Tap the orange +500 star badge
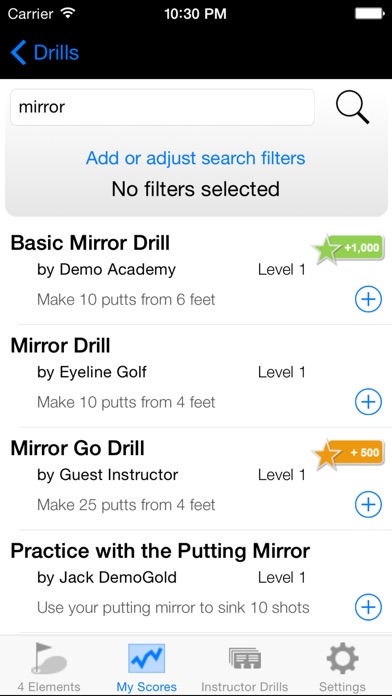Image resolution: width=392 pixels, height=696 pixels. point(348,454)
